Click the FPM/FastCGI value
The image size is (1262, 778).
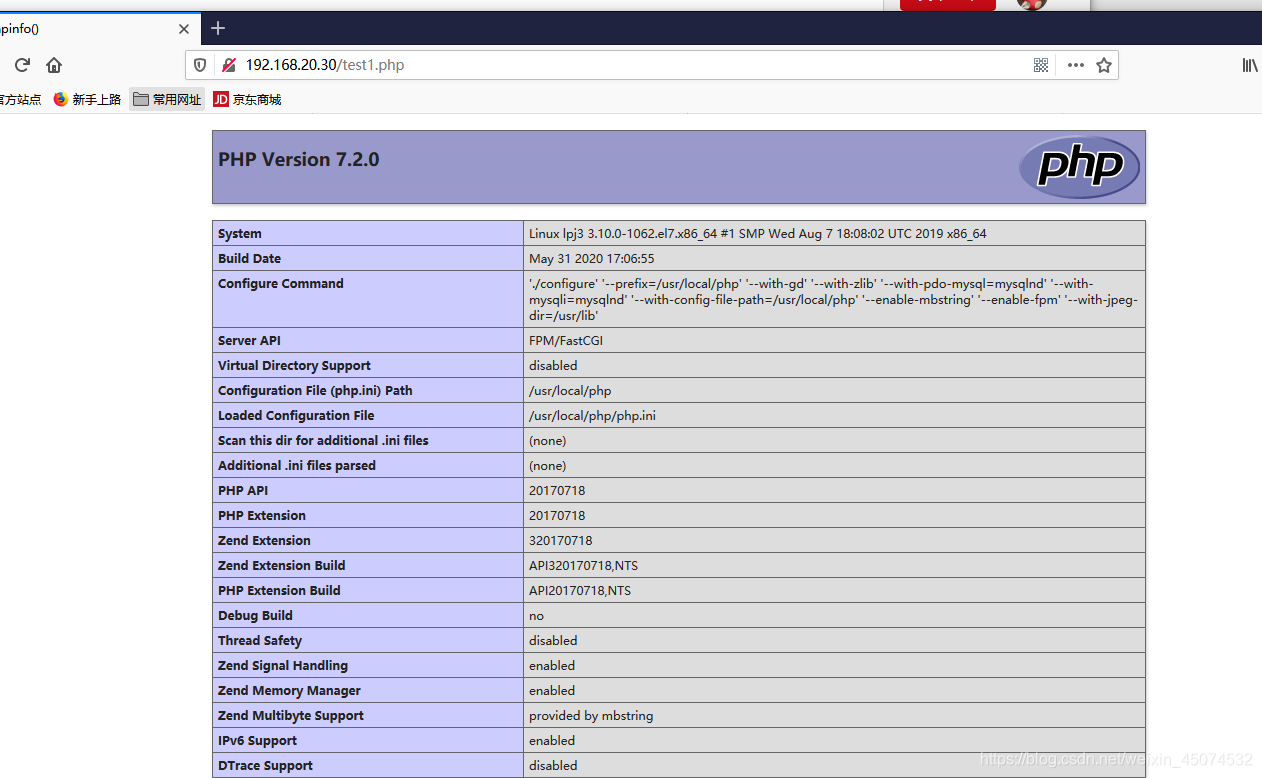(x=566, y=341)
